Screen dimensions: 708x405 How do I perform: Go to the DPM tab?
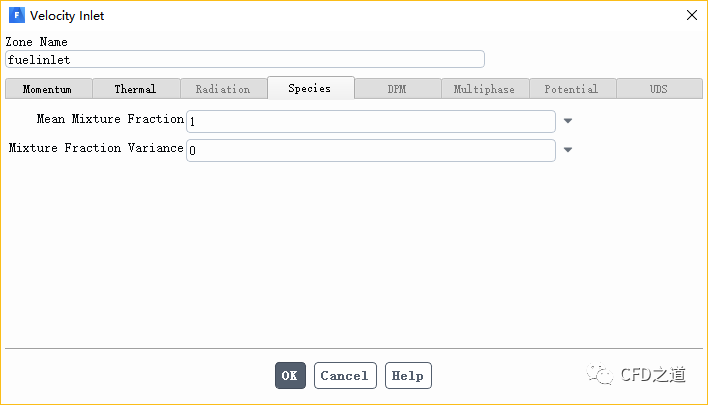tap(397, 89)
